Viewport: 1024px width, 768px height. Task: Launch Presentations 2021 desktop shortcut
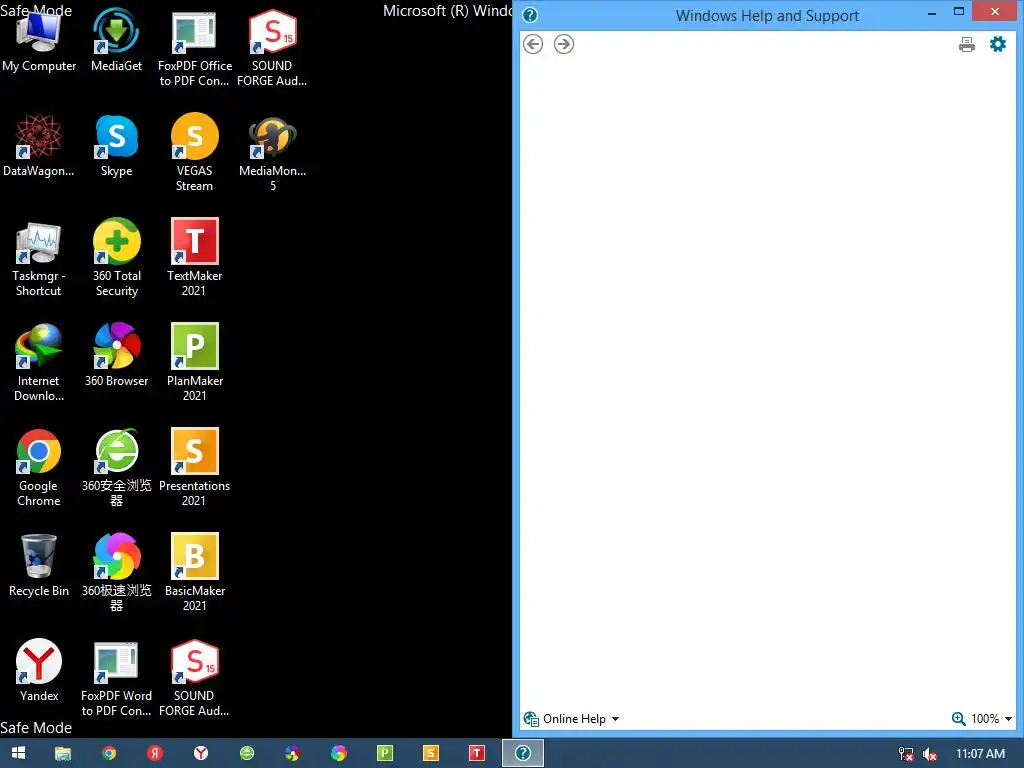[195, 468]
